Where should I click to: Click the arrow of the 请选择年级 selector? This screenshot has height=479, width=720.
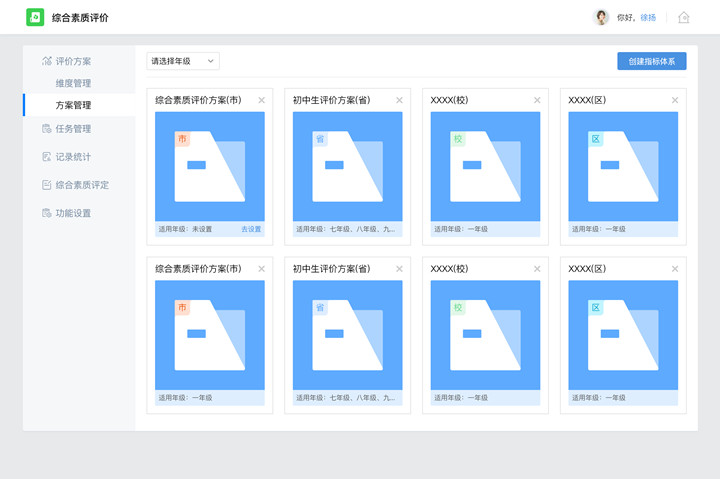(x=210, y=61)
